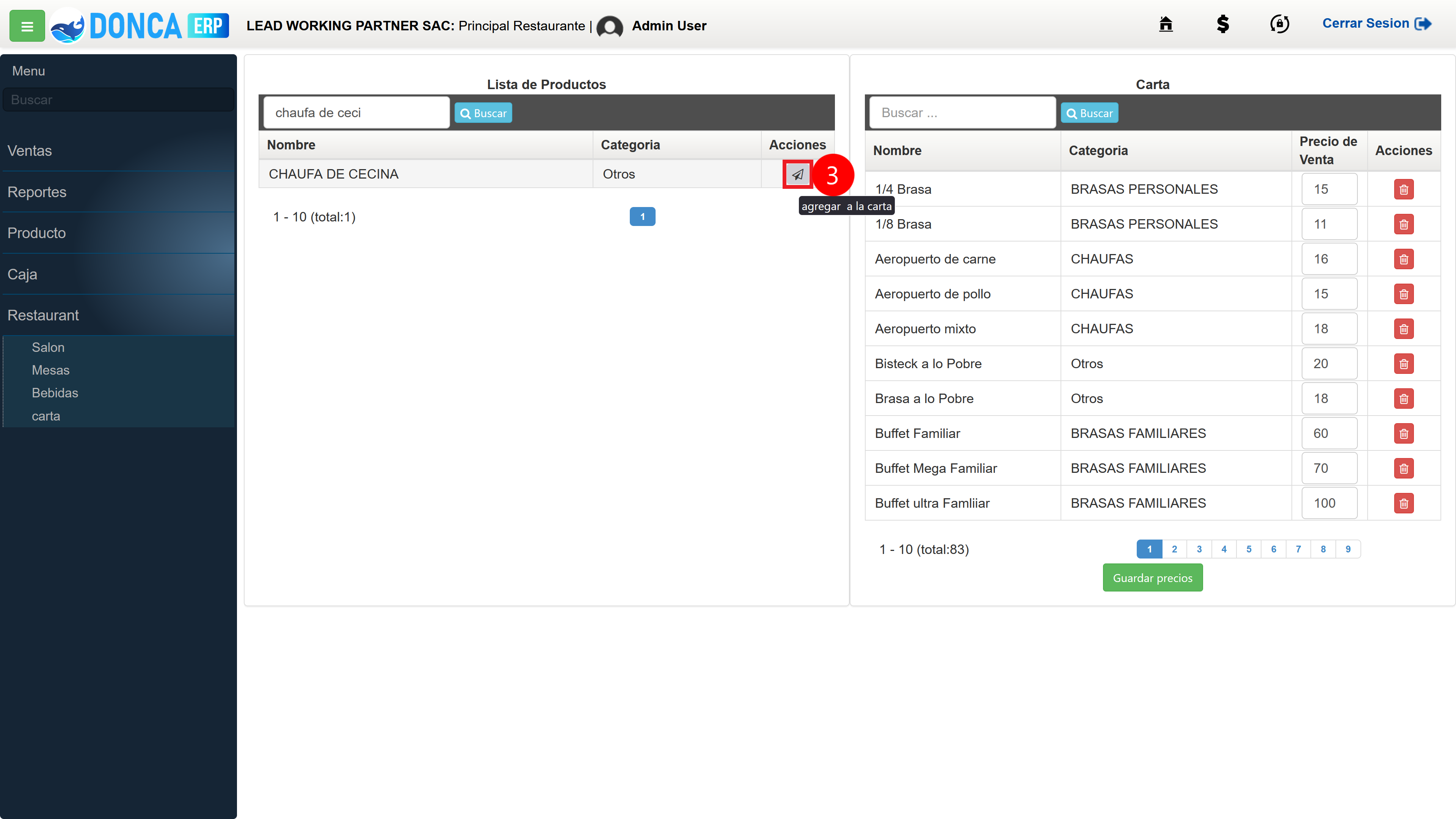Click Guardar precios button

click(x=1153, y=577)
